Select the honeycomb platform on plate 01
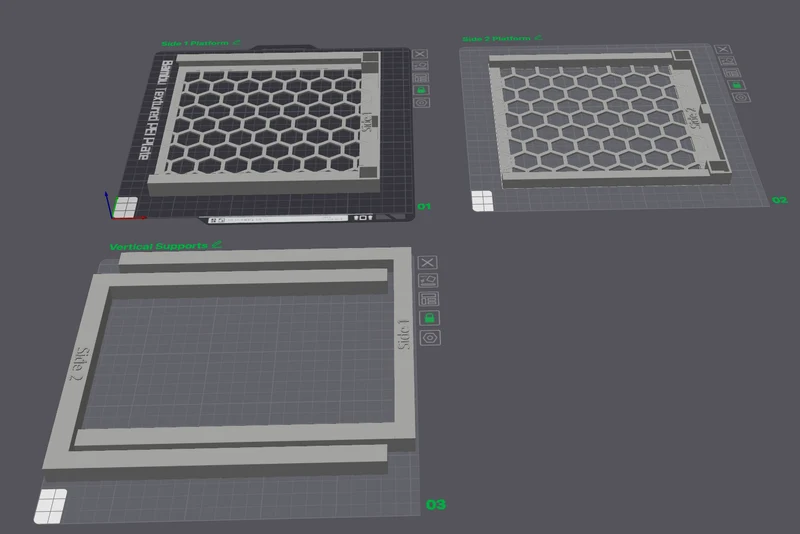800x534 pixels. (x=265, y=121)
